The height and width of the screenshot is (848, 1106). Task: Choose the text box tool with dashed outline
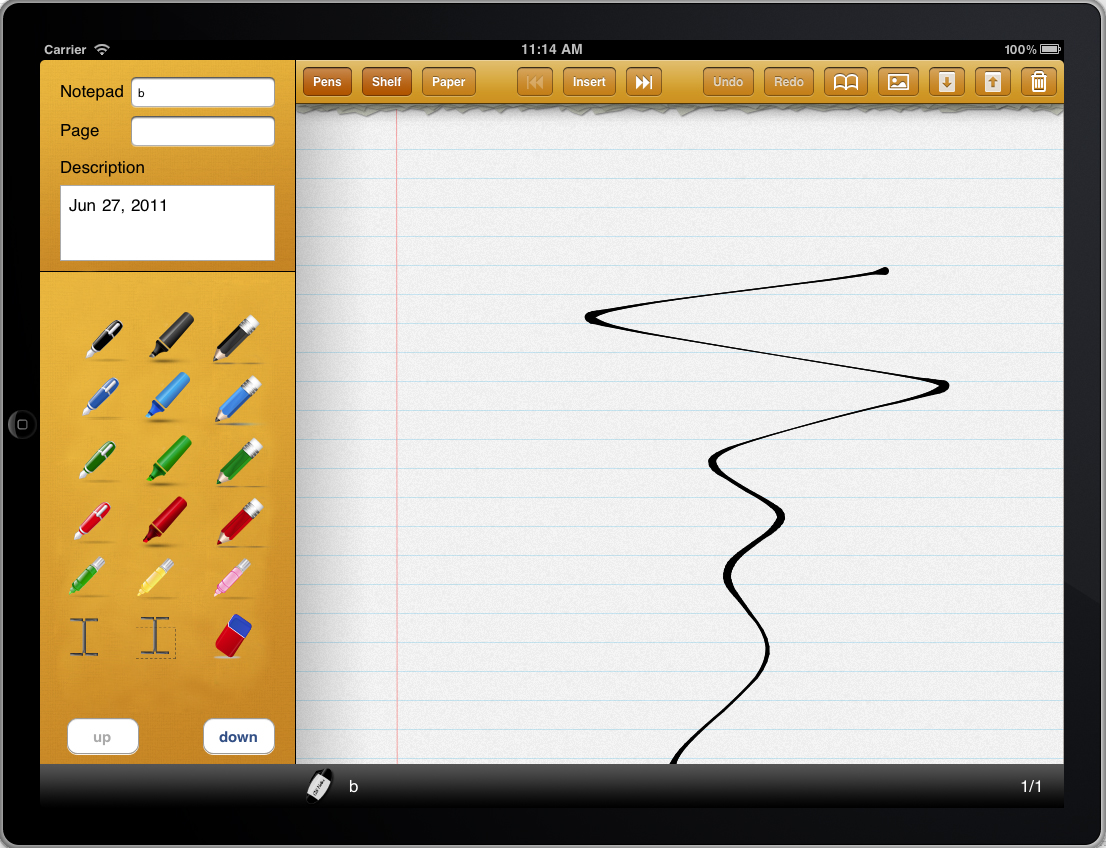click(x=156, y=637)
